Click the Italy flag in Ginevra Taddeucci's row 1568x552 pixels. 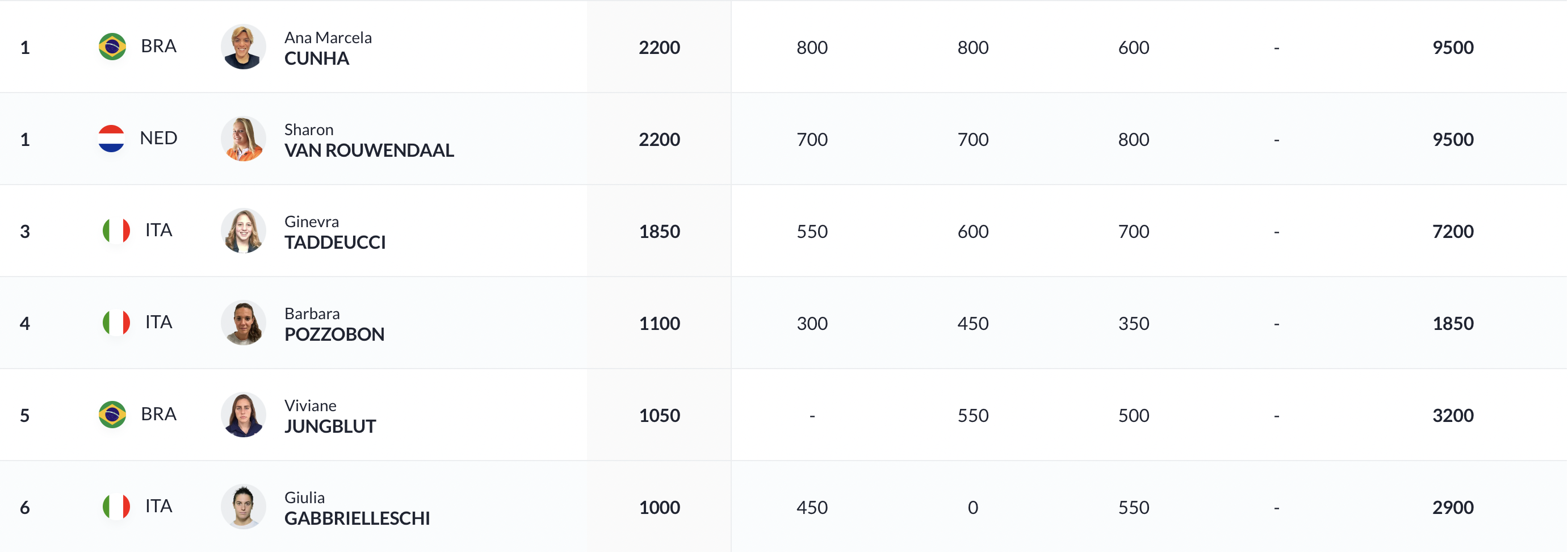(116, 231)
